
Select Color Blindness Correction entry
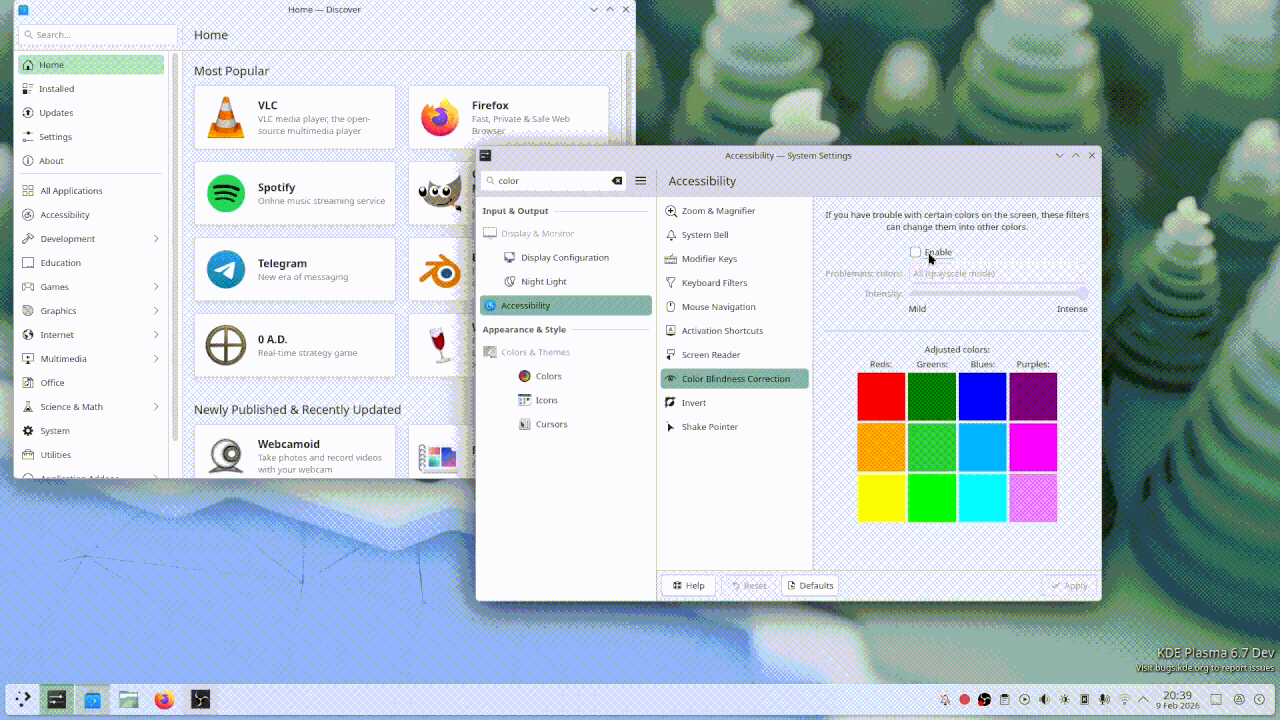[x=734, y=379]
